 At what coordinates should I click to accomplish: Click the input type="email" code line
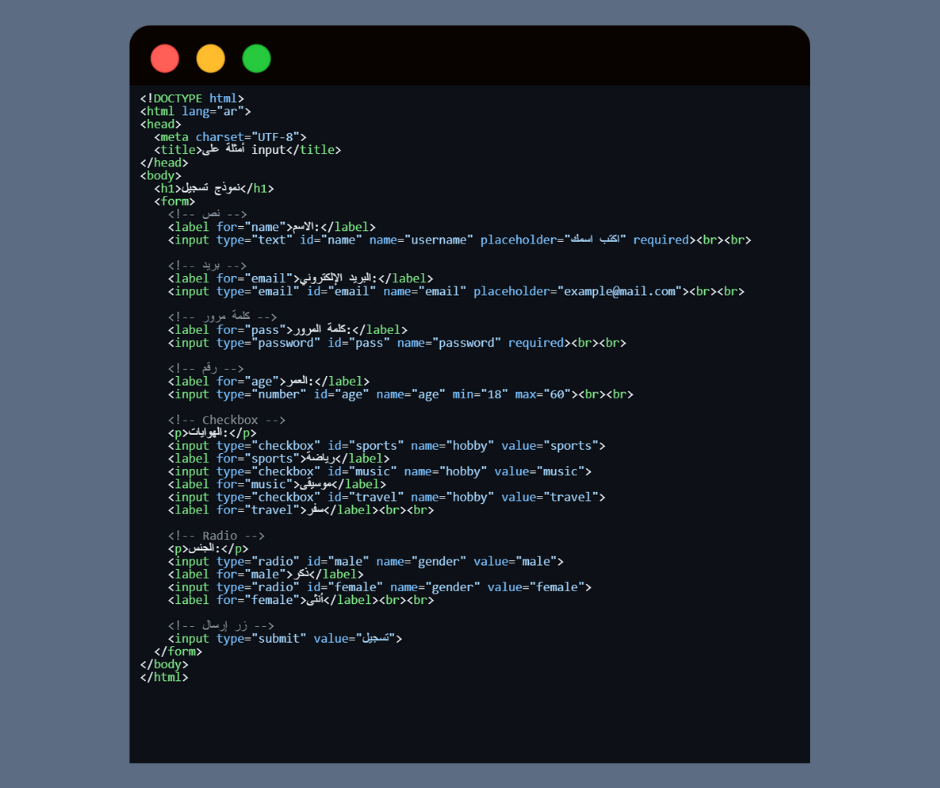[x=455, y=292]
